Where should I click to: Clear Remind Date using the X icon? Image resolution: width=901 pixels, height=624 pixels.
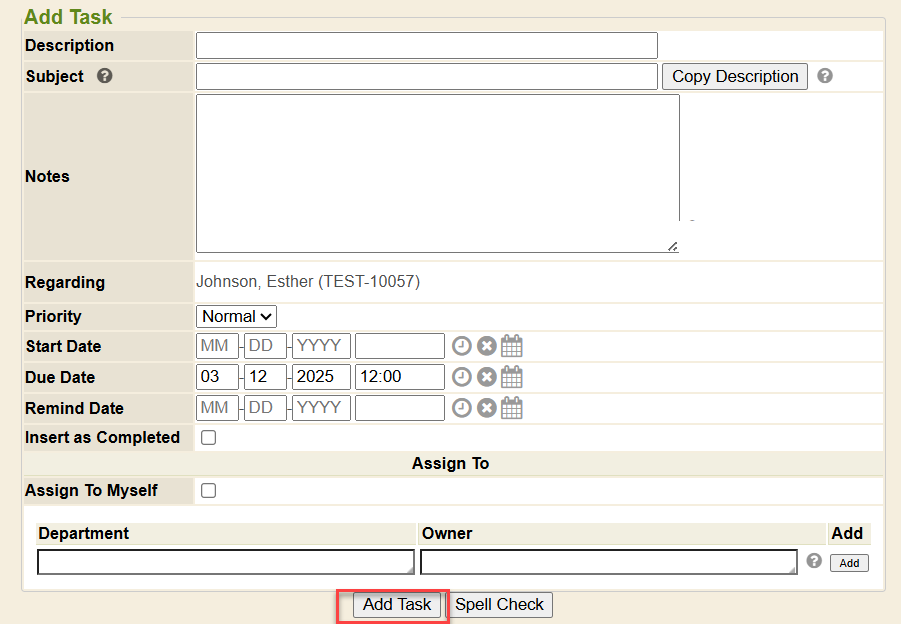pos(487,408)
